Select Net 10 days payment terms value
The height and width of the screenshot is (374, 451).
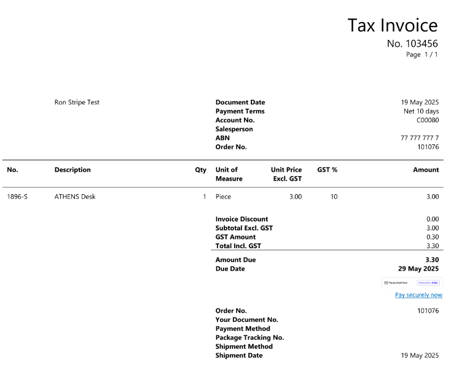421,111
